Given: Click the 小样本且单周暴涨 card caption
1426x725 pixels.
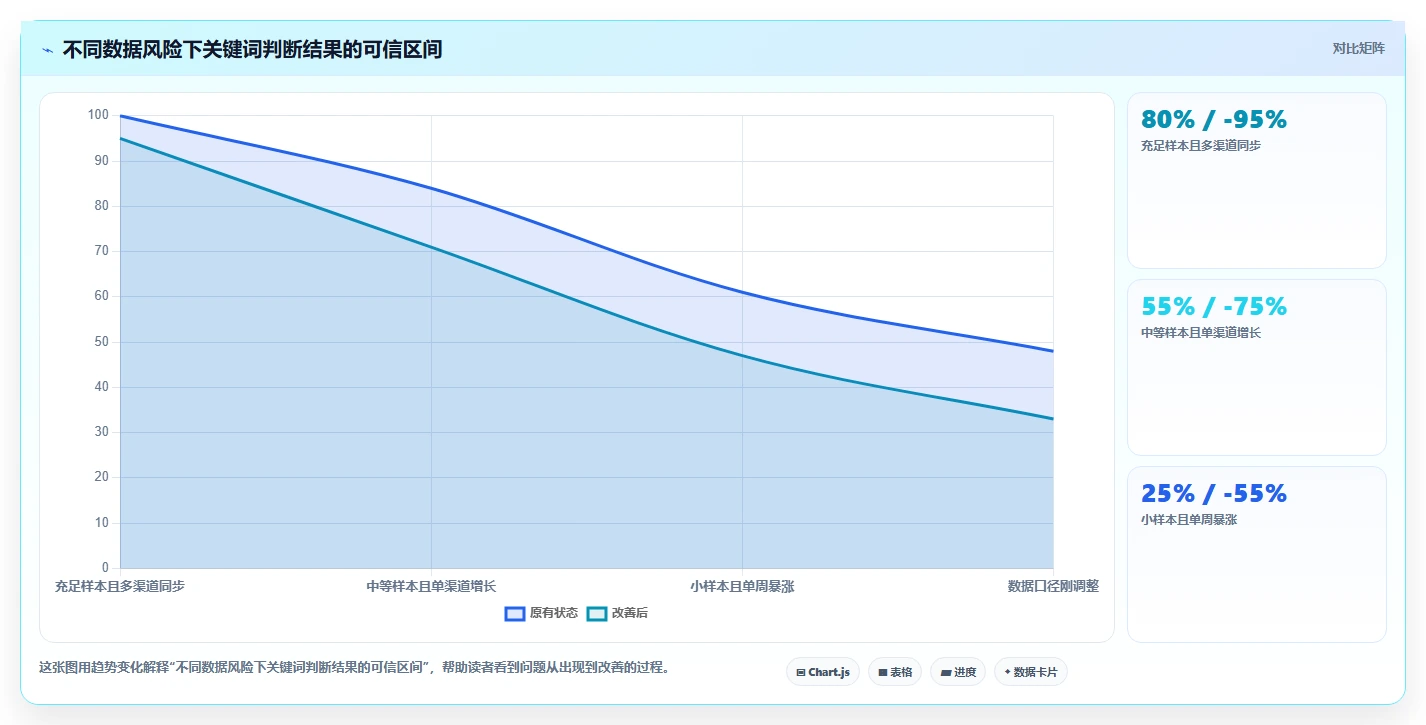Looking at the screenshot, I should click(x=1189, y=520).
